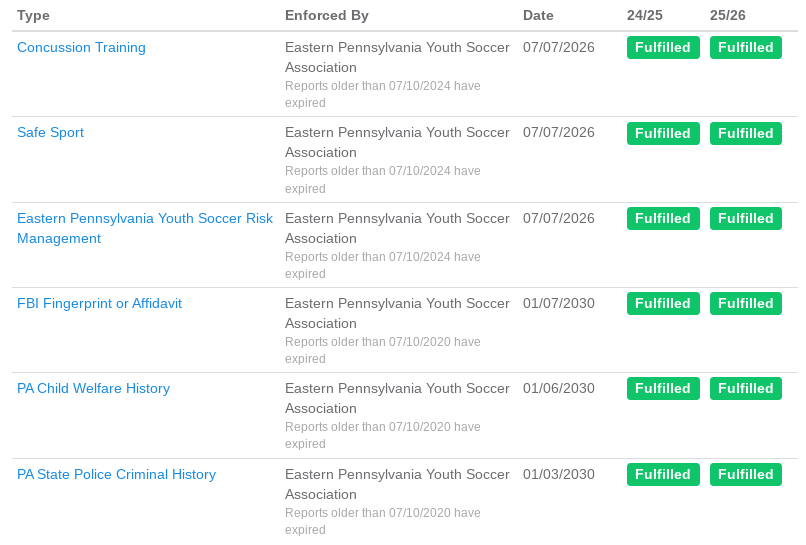Open Eastern Pennsylvania Youth Soccer Risk Management link
Screen dimensions: 806x545
145,228
